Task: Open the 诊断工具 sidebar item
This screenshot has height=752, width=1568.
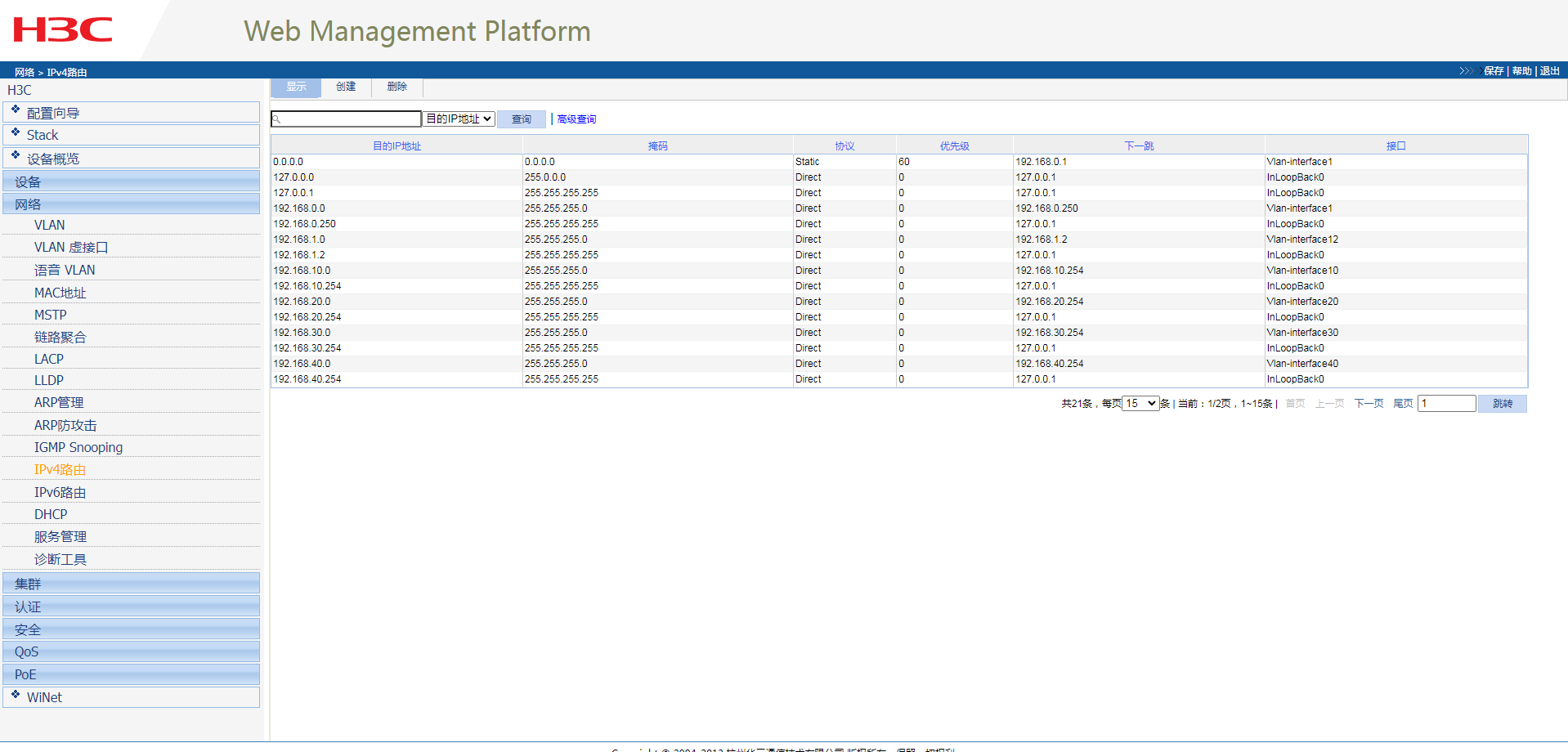Action: point(60,559)
